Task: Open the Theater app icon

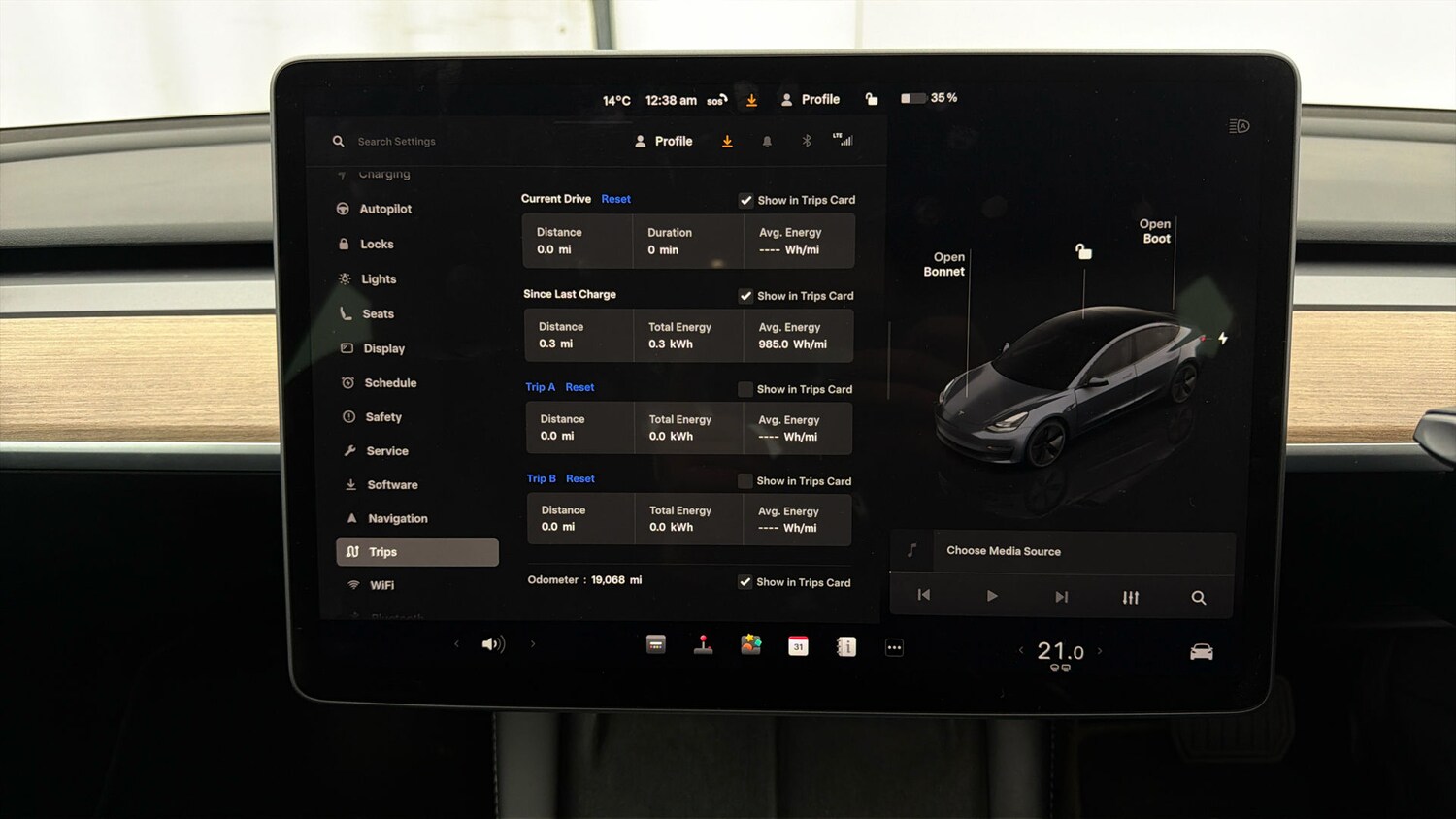Action: (656, 644)
